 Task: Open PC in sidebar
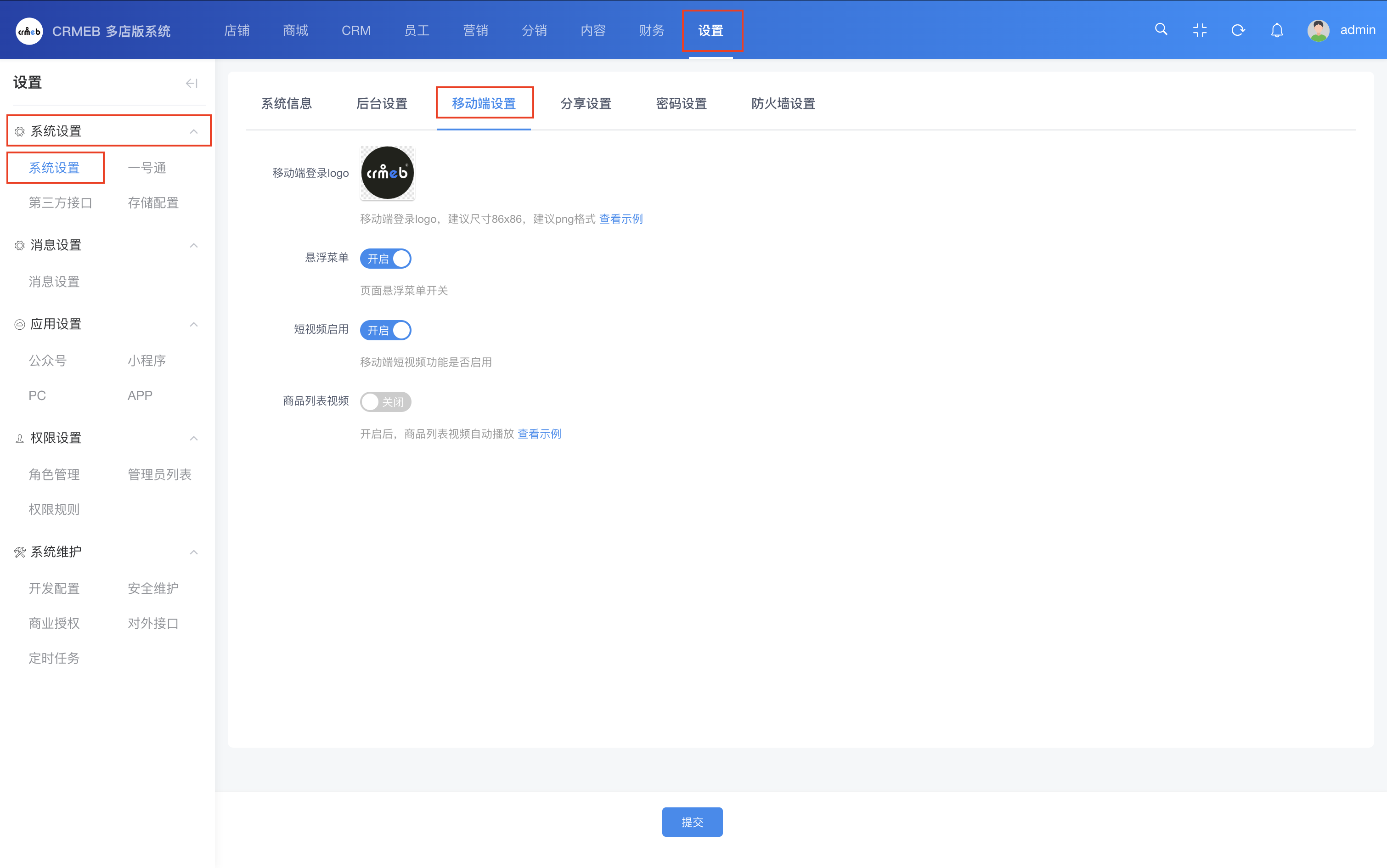[x=37, y=395]
